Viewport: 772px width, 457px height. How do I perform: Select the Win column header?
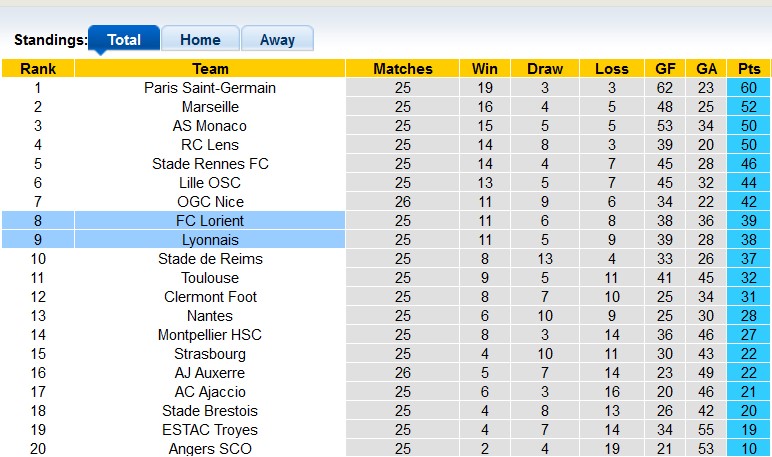(x=485, y=69)
